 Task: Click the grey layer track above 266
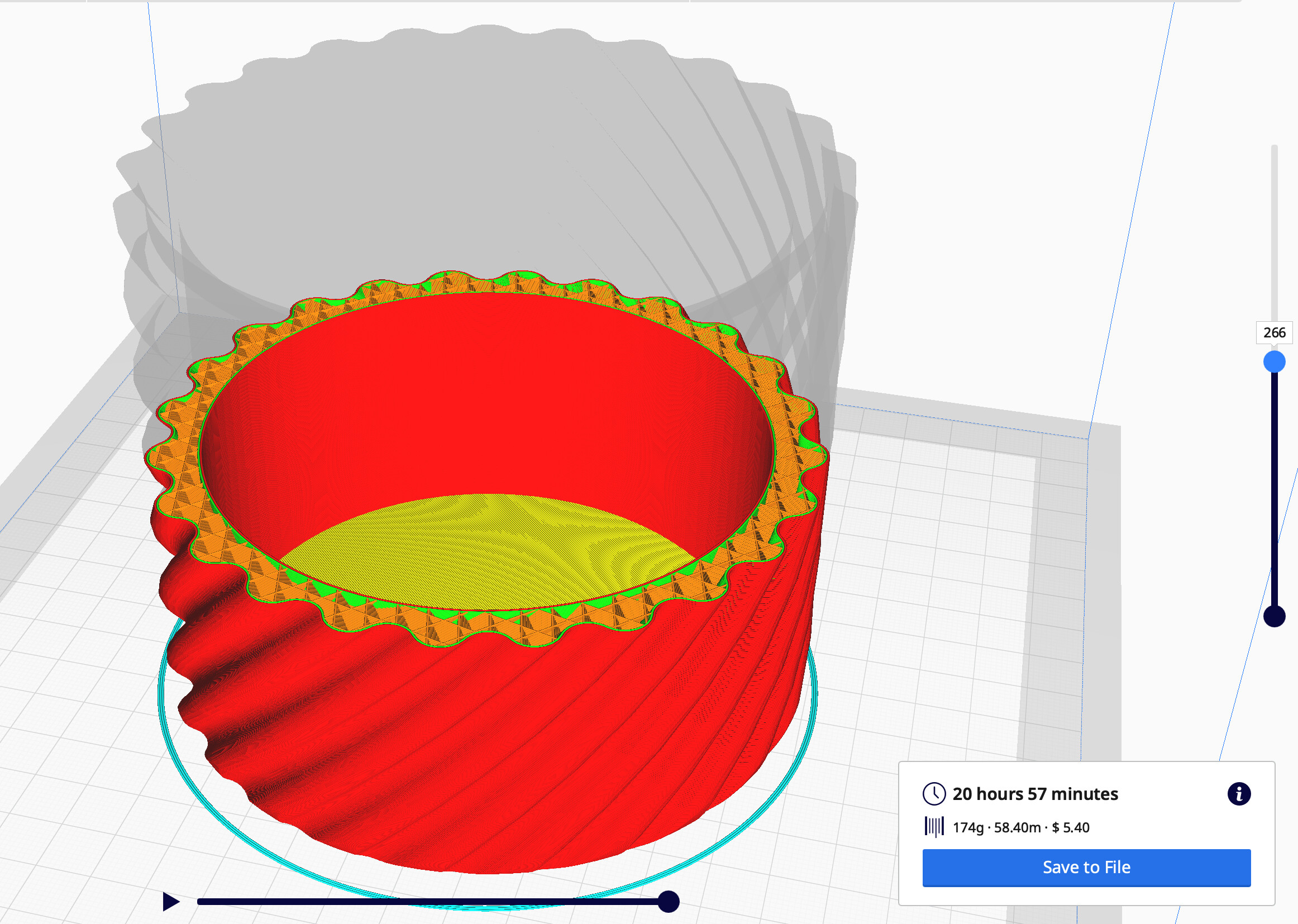tap(1274, 227)
